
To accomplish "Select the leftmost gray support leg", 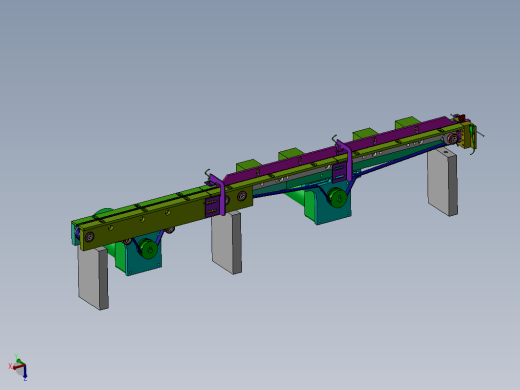I will (x=93, y=278).
